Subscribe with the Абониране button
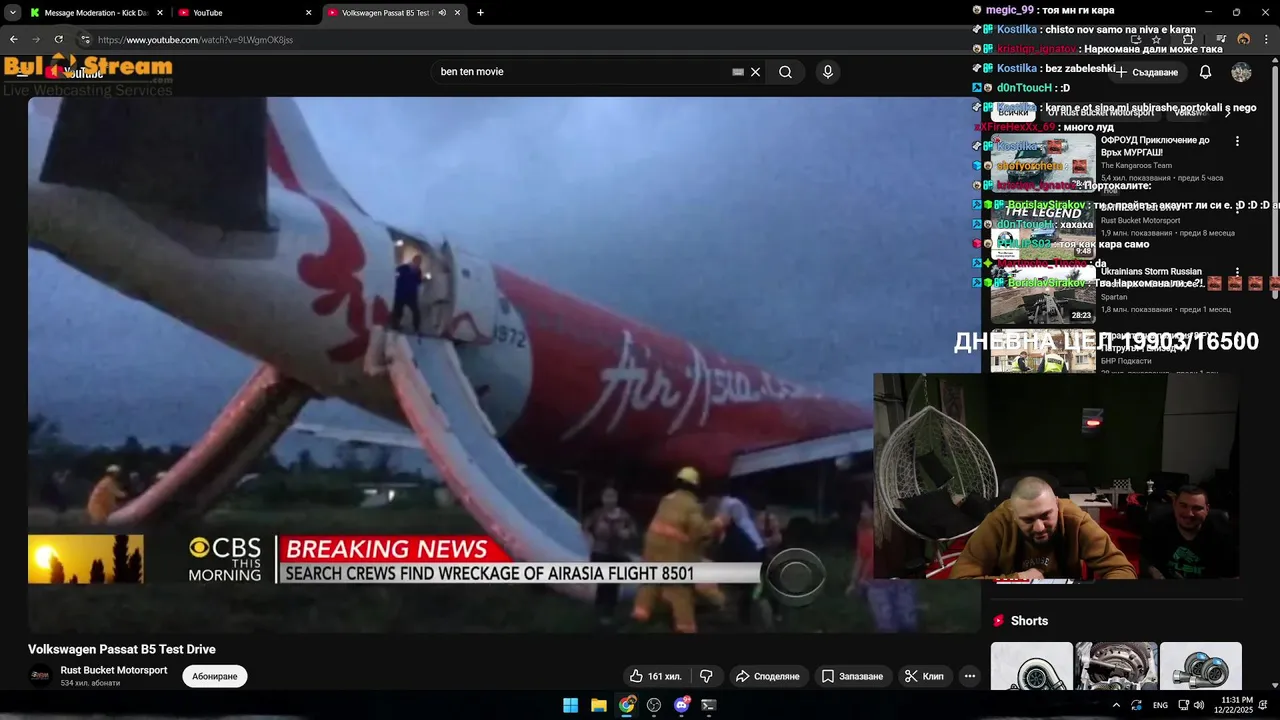 [215, 677]
